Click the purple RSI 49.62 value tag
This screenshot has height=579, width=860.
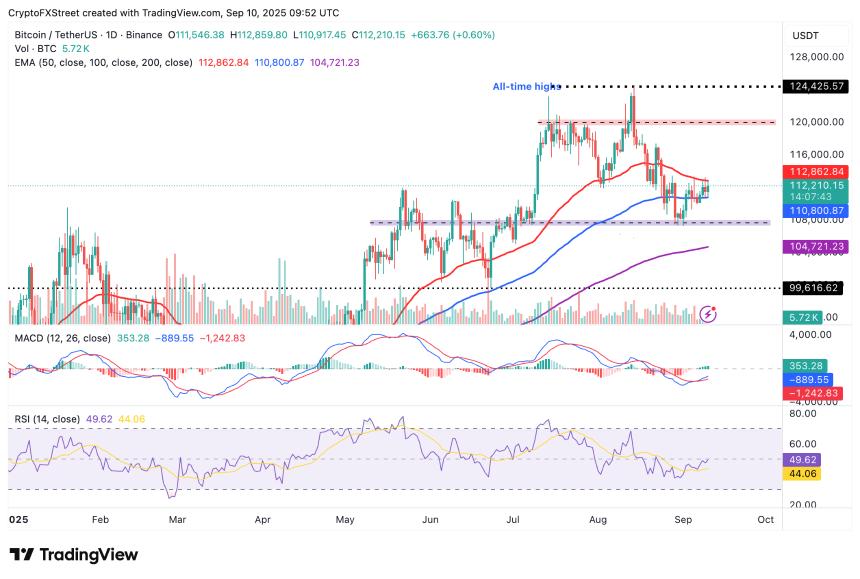tap(806, 461)
